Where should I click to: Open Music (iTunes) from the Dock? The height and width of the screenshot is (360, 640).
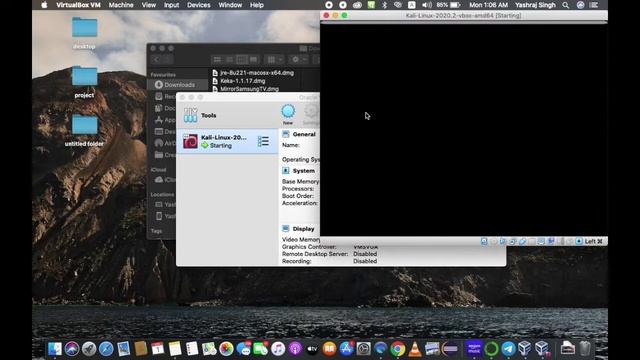(x=278, y=349)
